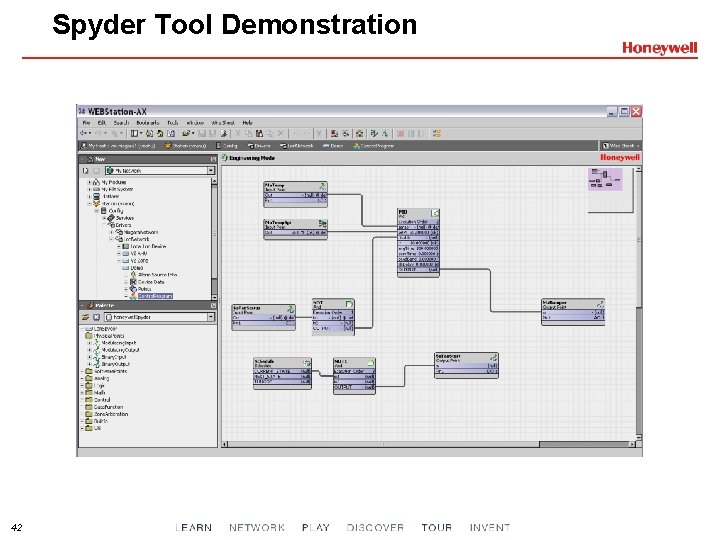Select Drivers node in the Nav tree

tap(123, 225)
